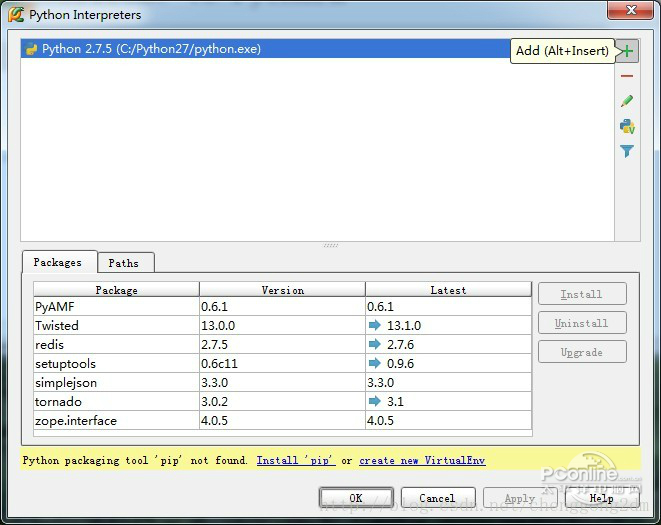
Task: Click the upgrade arrow icon for Twisted
Action: coord(374,325)
